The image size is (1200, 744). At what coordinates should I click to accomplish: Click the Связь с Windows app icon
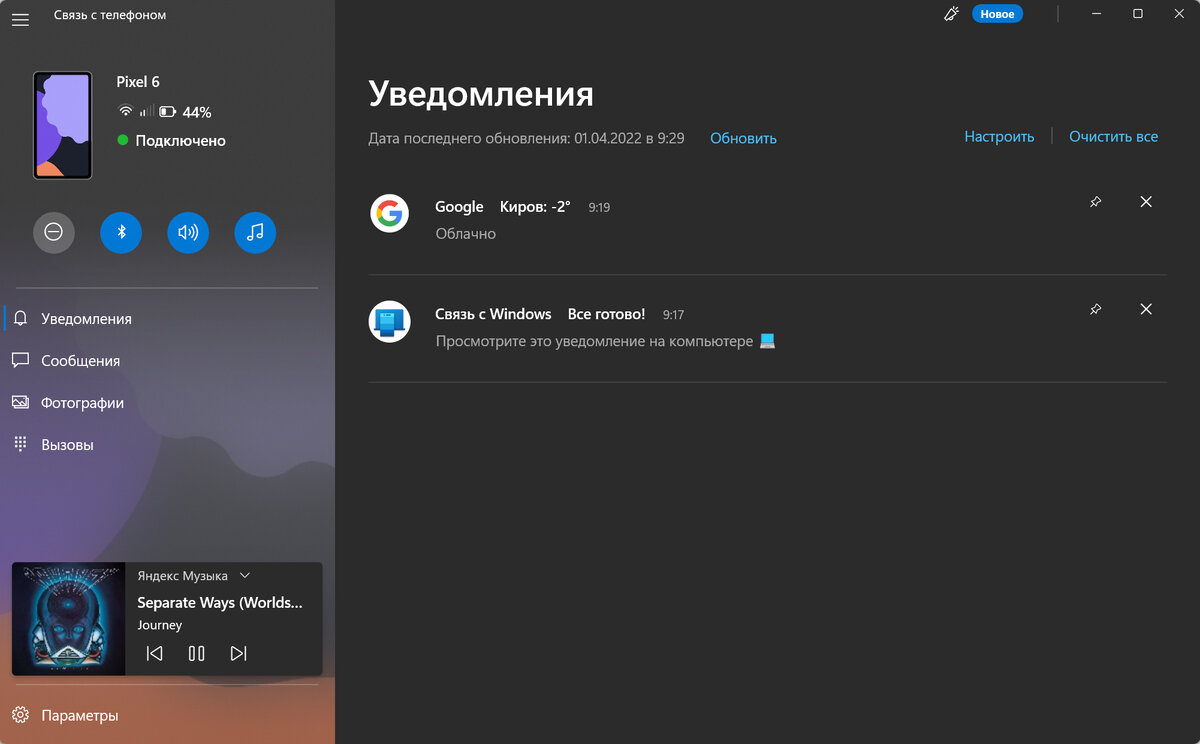(x=389, y=321)
